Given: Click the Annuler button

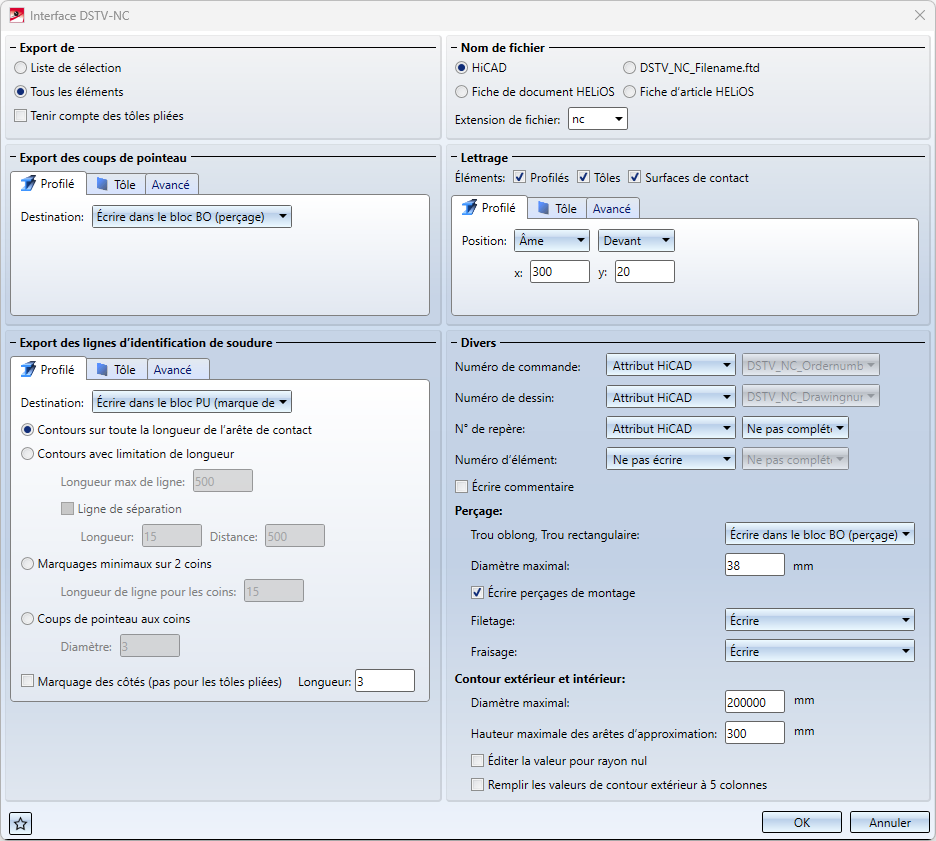Looking at the screenshot, I should [889, 823].
